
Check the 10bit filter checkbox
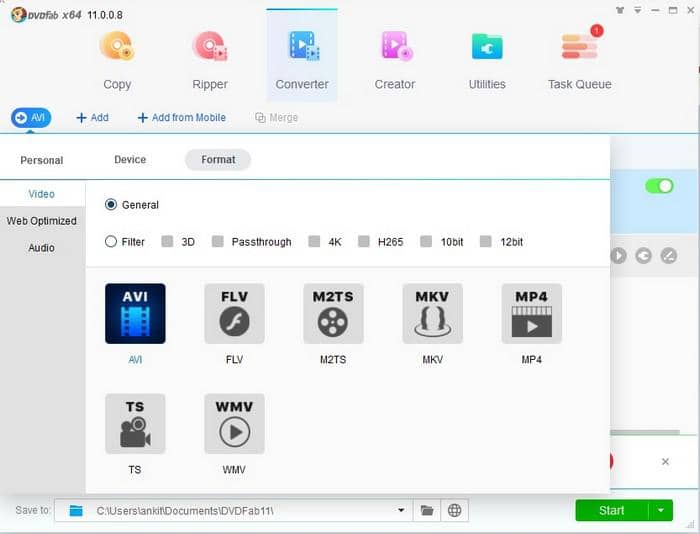click(426, 242)
